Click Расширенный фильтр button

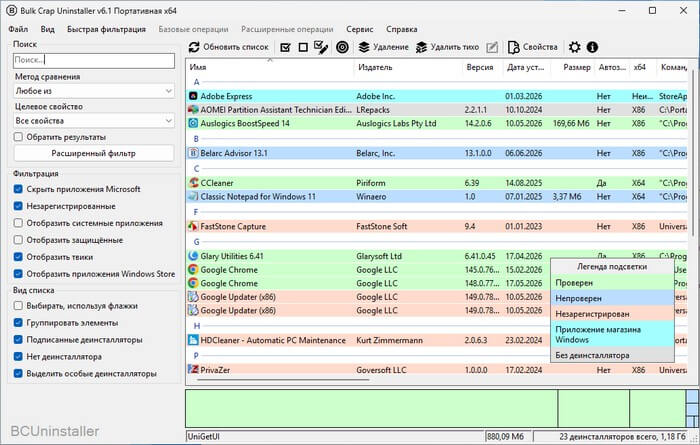pyautogui.click(x=94, y=154)
